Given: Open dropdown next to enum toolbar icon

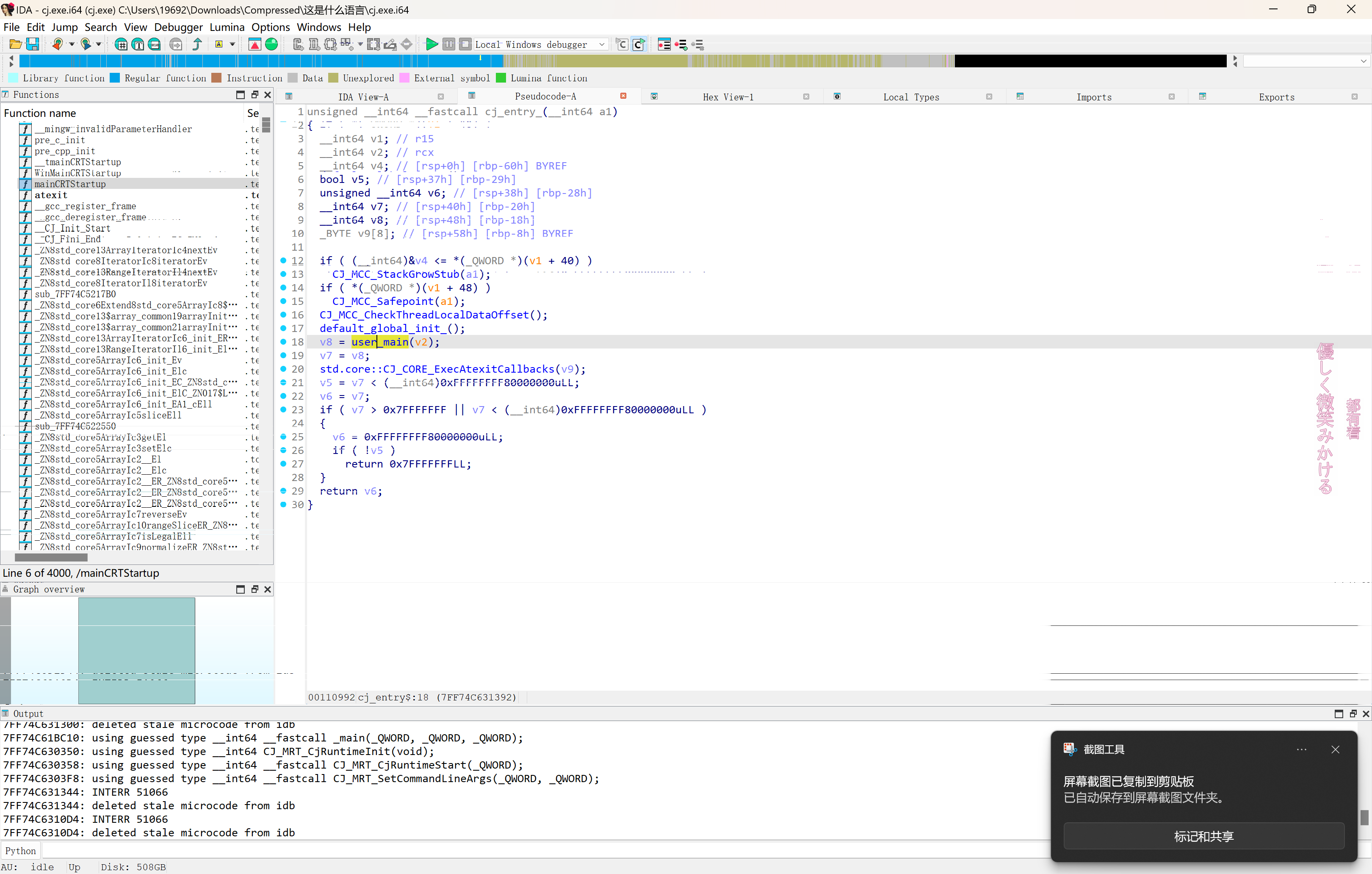Looking at the screenshot, I should pos(360,44).
